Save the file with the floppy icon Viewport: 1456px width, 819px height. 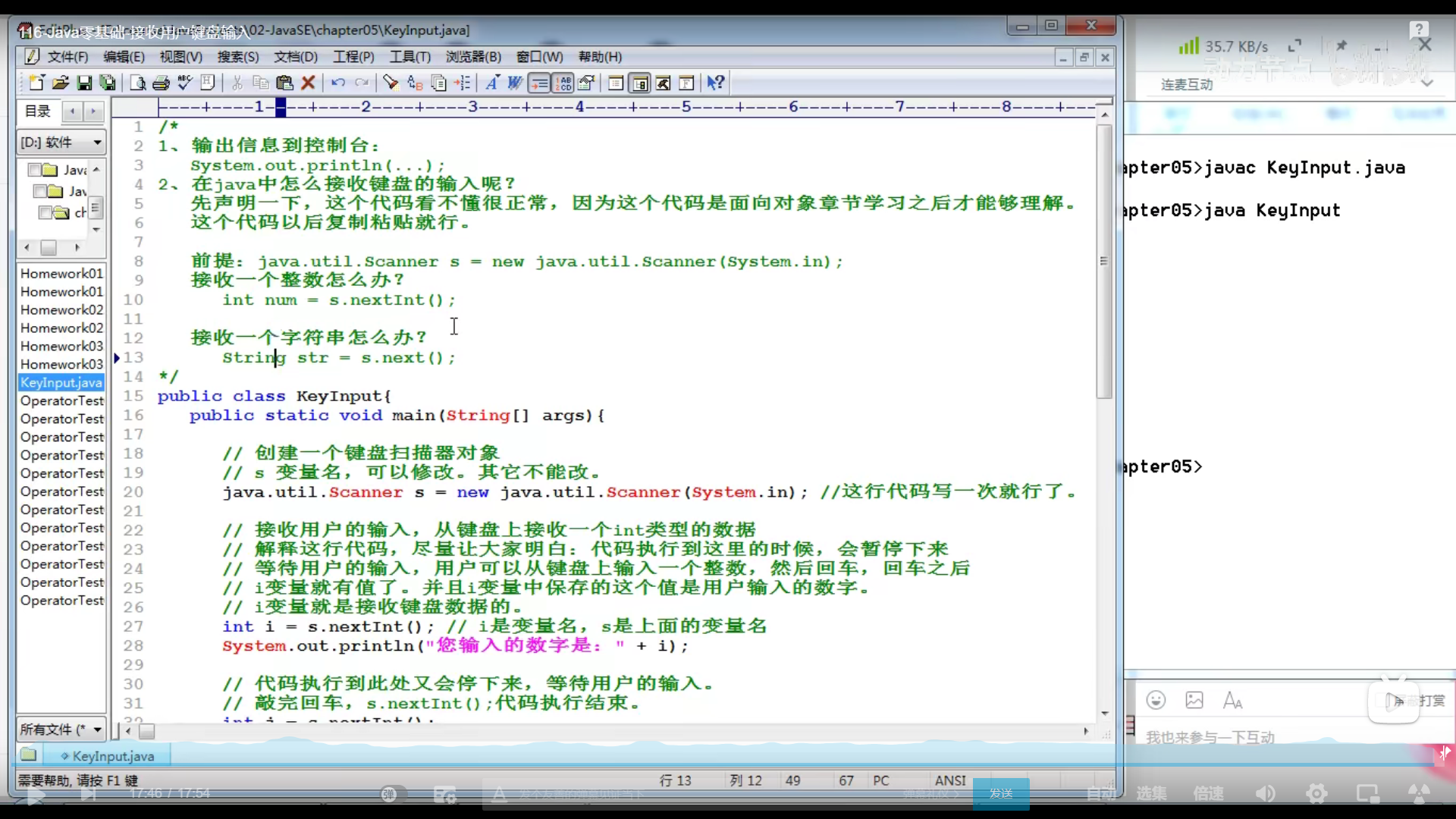coord(84,83)
